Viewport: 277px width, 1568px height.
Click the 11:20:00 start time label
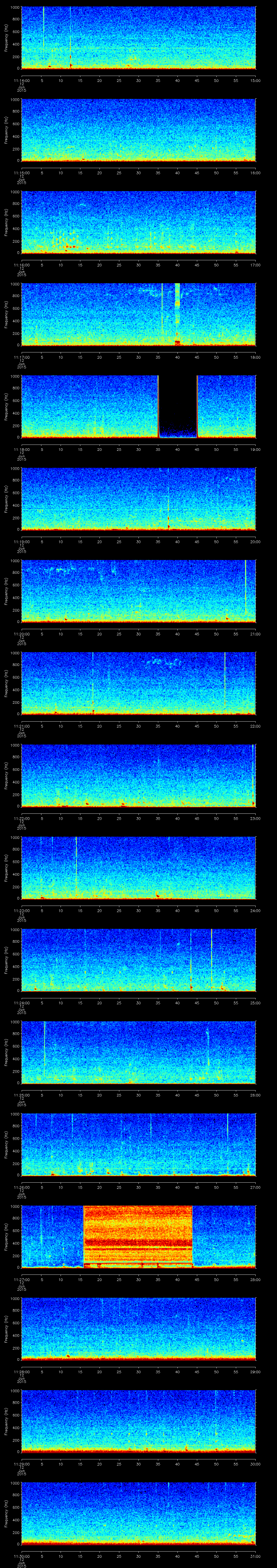21,634
